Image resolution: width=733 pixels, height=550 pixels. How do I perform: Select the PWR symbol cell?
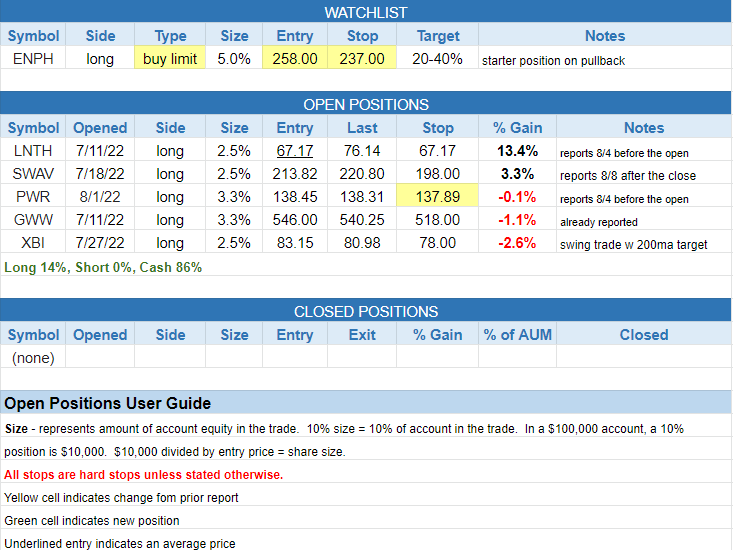click(x=33, y=197)
